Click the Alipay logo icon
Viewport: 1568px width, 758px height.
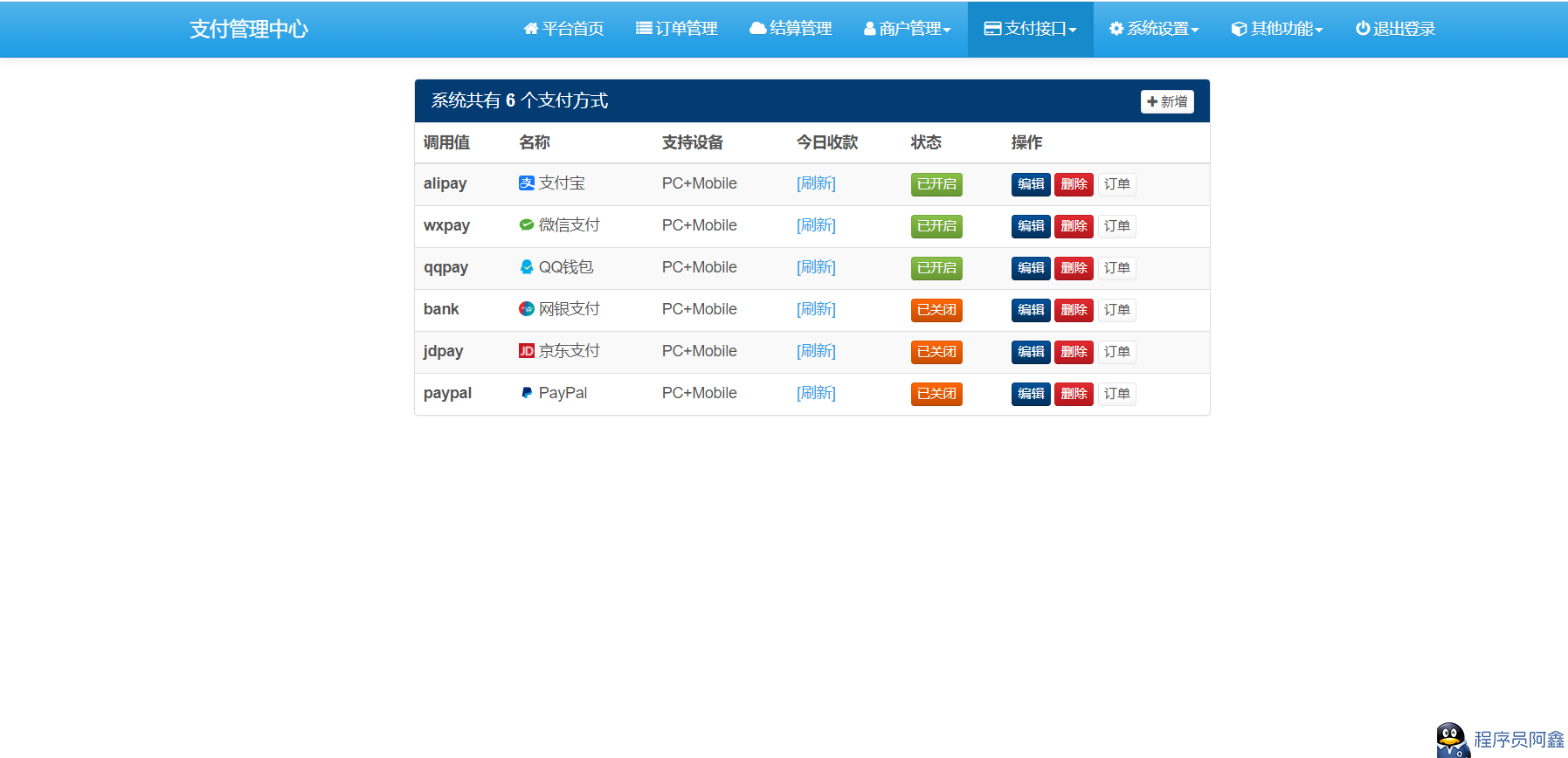pyautogui.click(x=527, y=183)
